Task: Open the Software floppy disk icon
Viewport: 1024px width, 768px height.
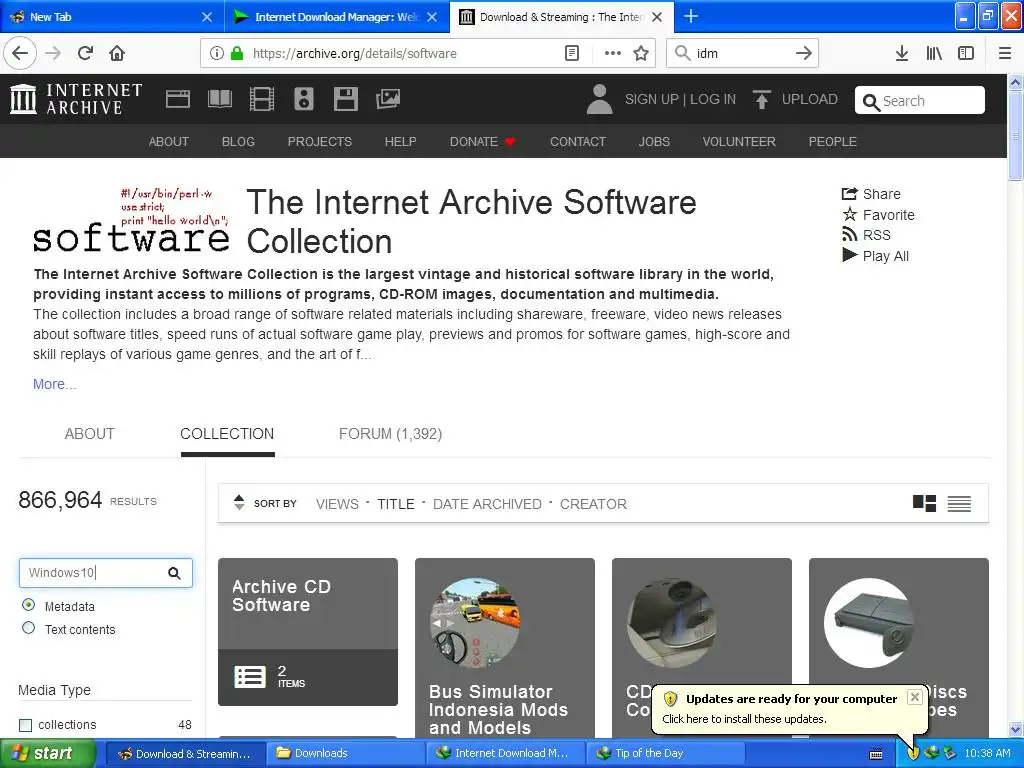Action: point(345,99)
